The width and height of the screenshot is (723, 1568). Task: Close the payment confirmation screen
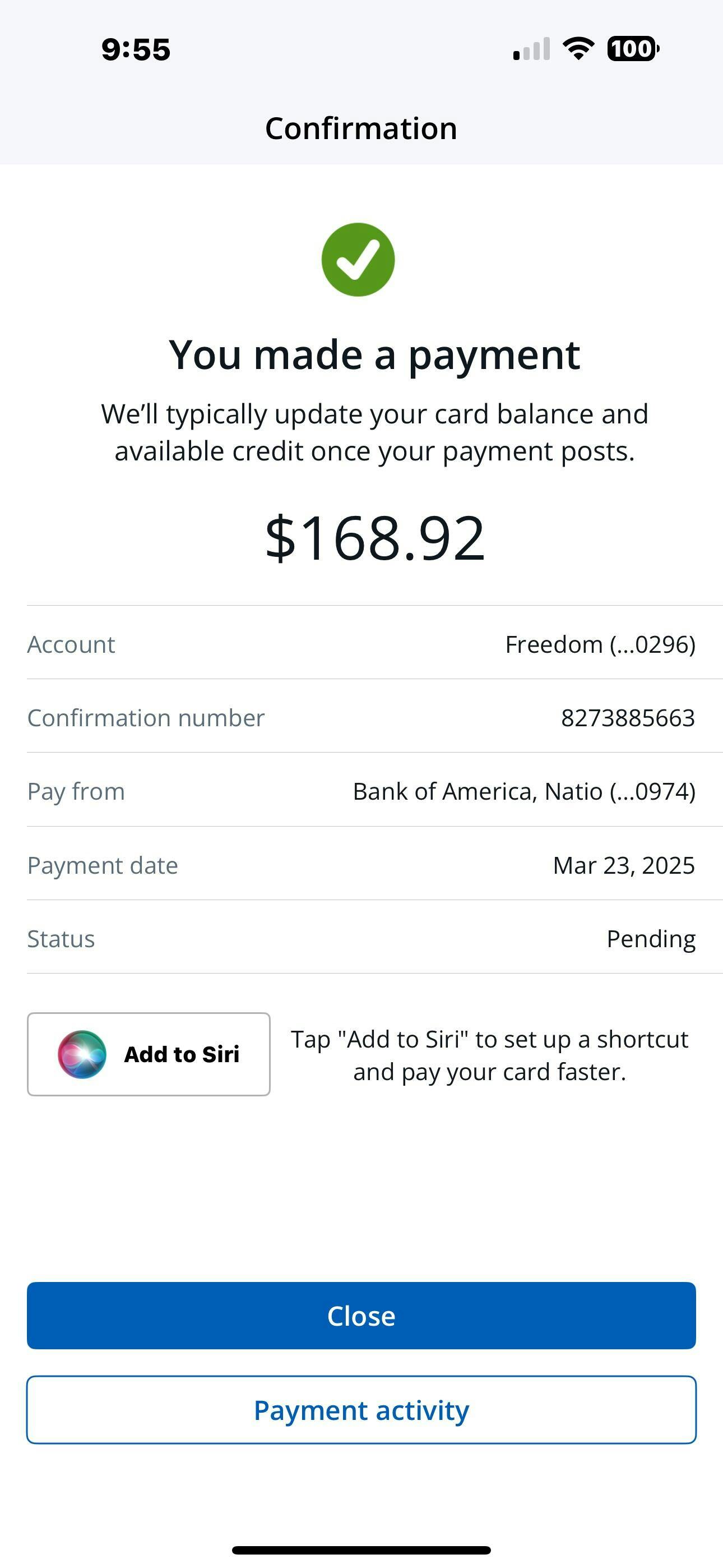click(361, 1316)
